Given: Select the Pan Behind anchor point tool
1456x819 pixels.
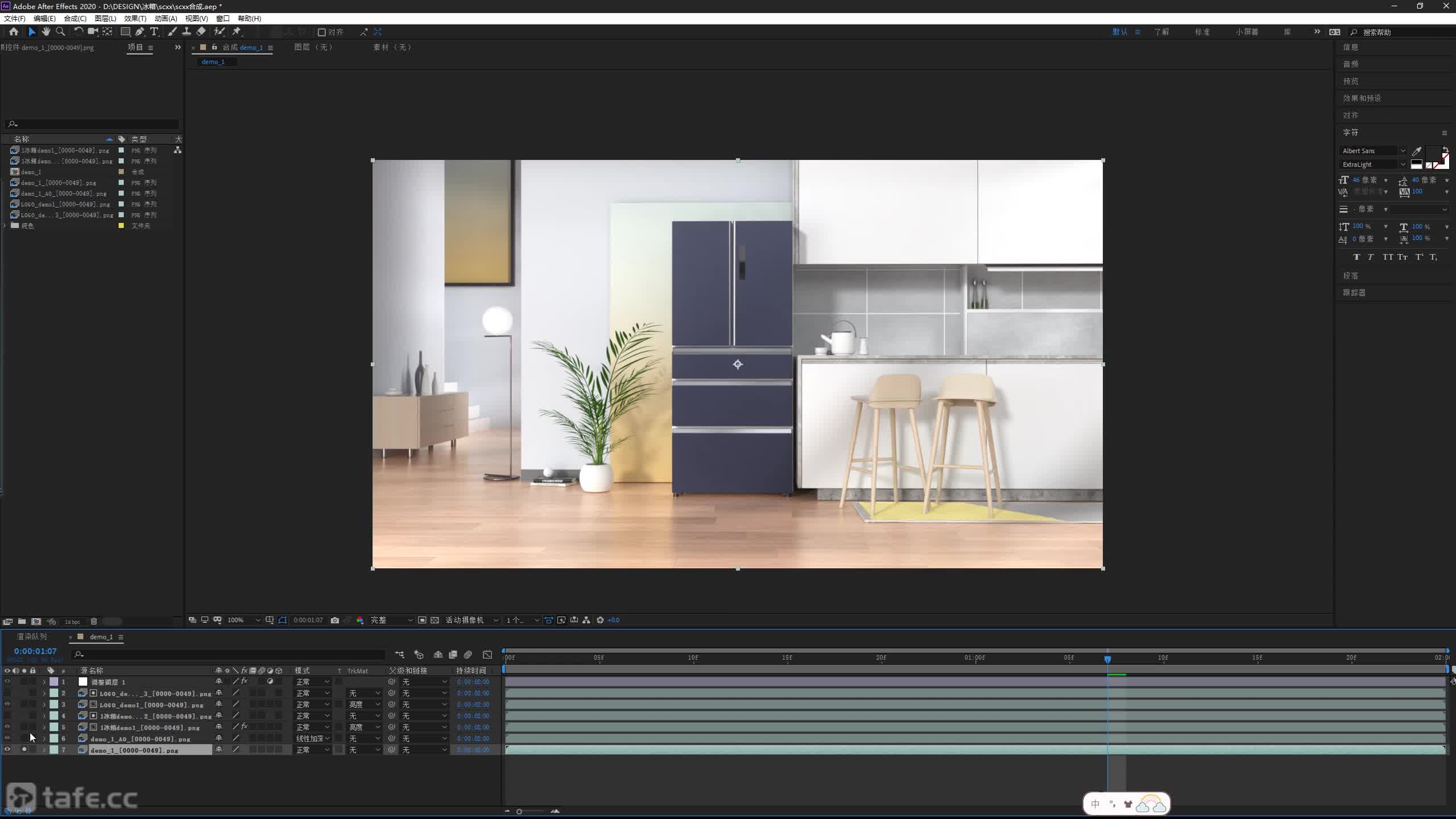Looking at the screenshot, I should [x=107, y=32].
